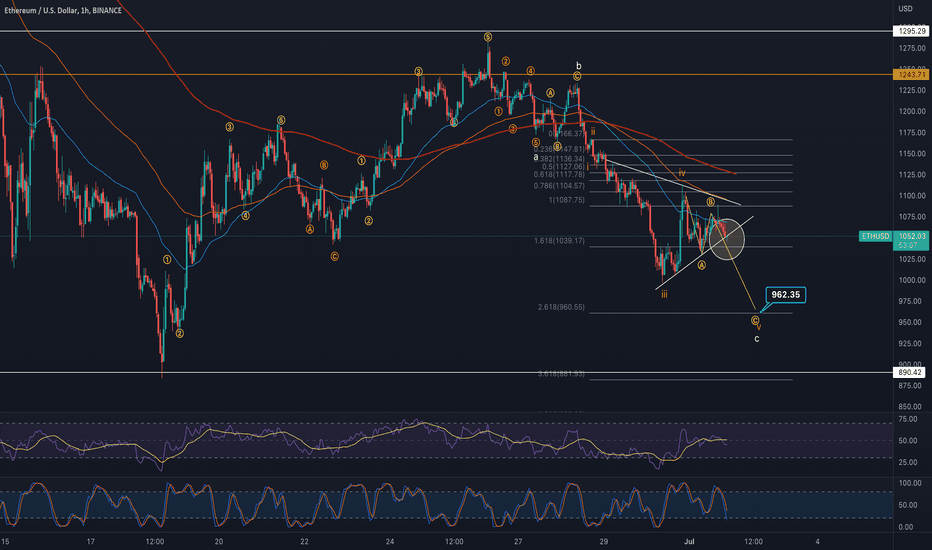932x550 pixels.
Task: Click the 1275.00 price axis tick
Action: [912, 48]
